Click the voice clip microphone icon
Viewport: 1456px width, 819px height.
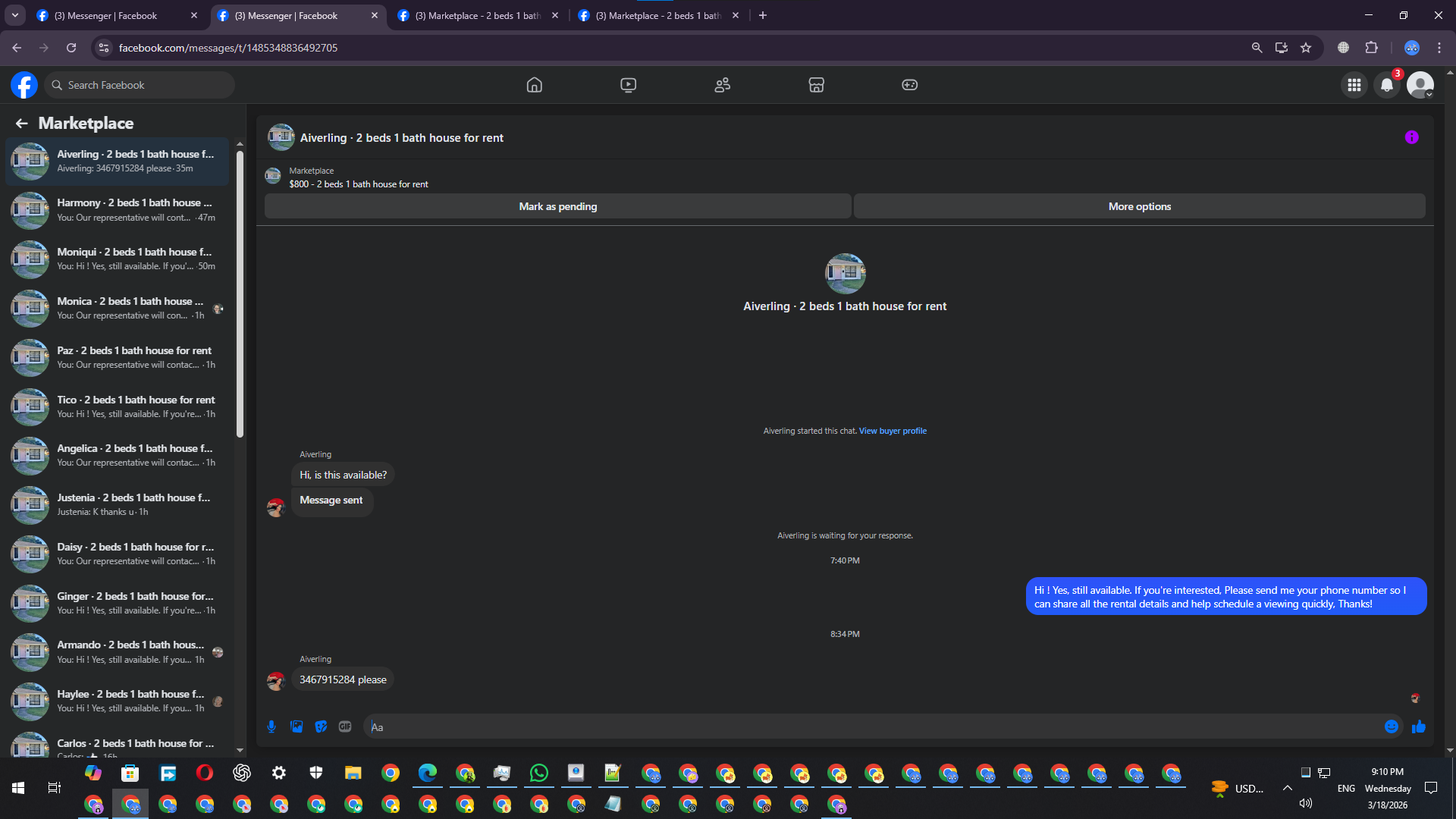click(x=271, y=726)
